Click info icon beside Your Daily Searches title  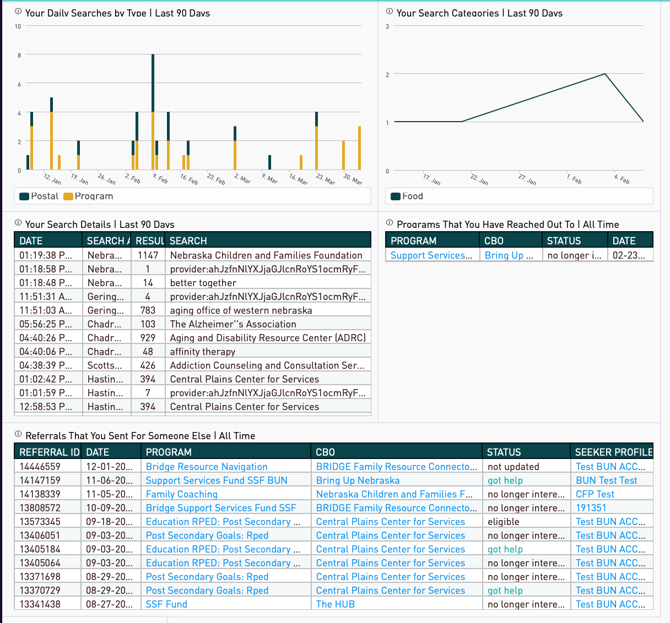[x=19, y=12]
